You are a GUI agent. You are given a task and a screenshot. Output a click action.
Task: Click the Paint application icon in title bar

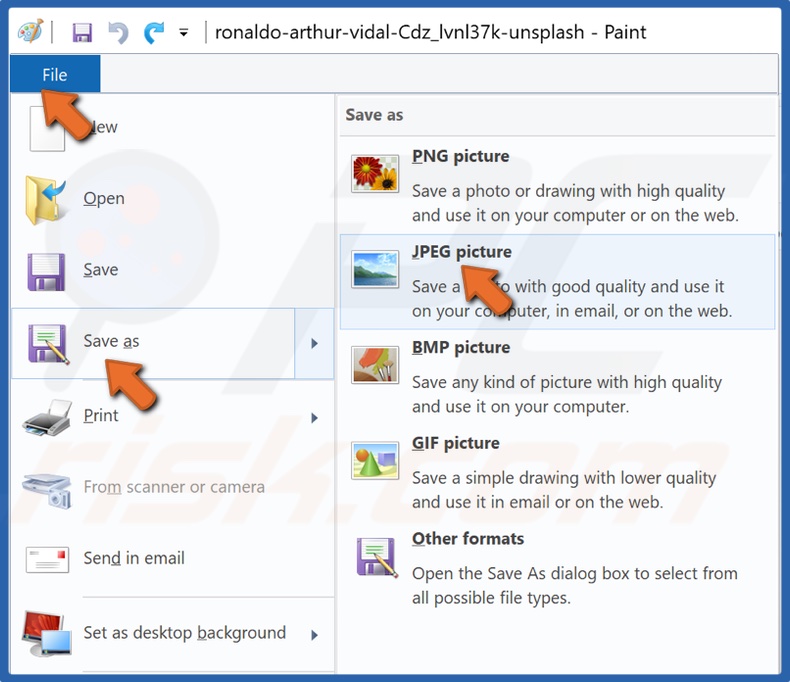pos(30,32)
